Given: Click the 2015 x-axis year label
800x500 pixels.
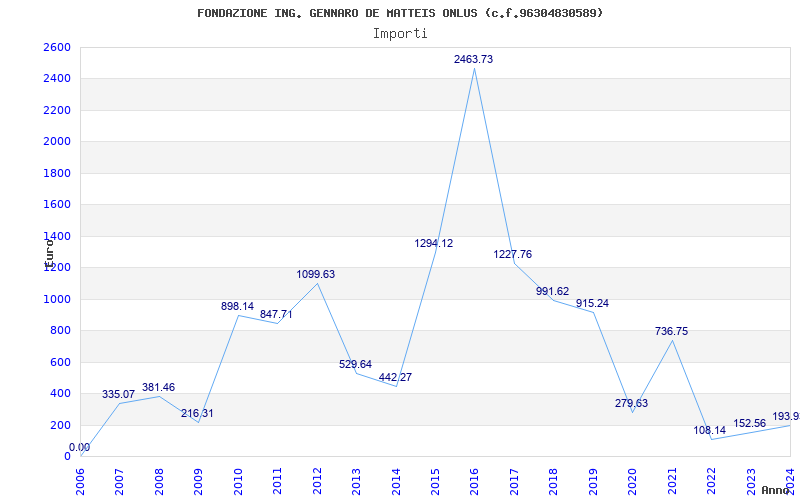Looking at the screenshot, I should [x=435, y=481].
